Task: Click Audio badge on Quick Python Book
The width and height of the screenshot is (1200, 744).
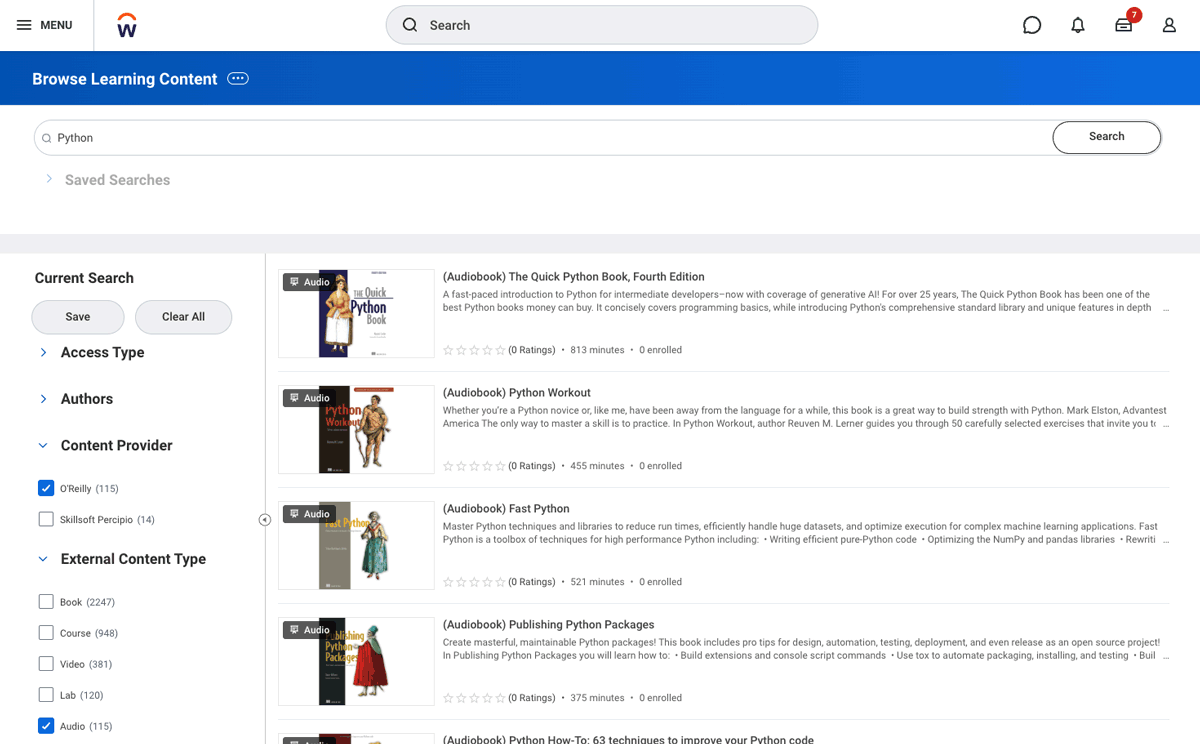Action: (308, 282)
